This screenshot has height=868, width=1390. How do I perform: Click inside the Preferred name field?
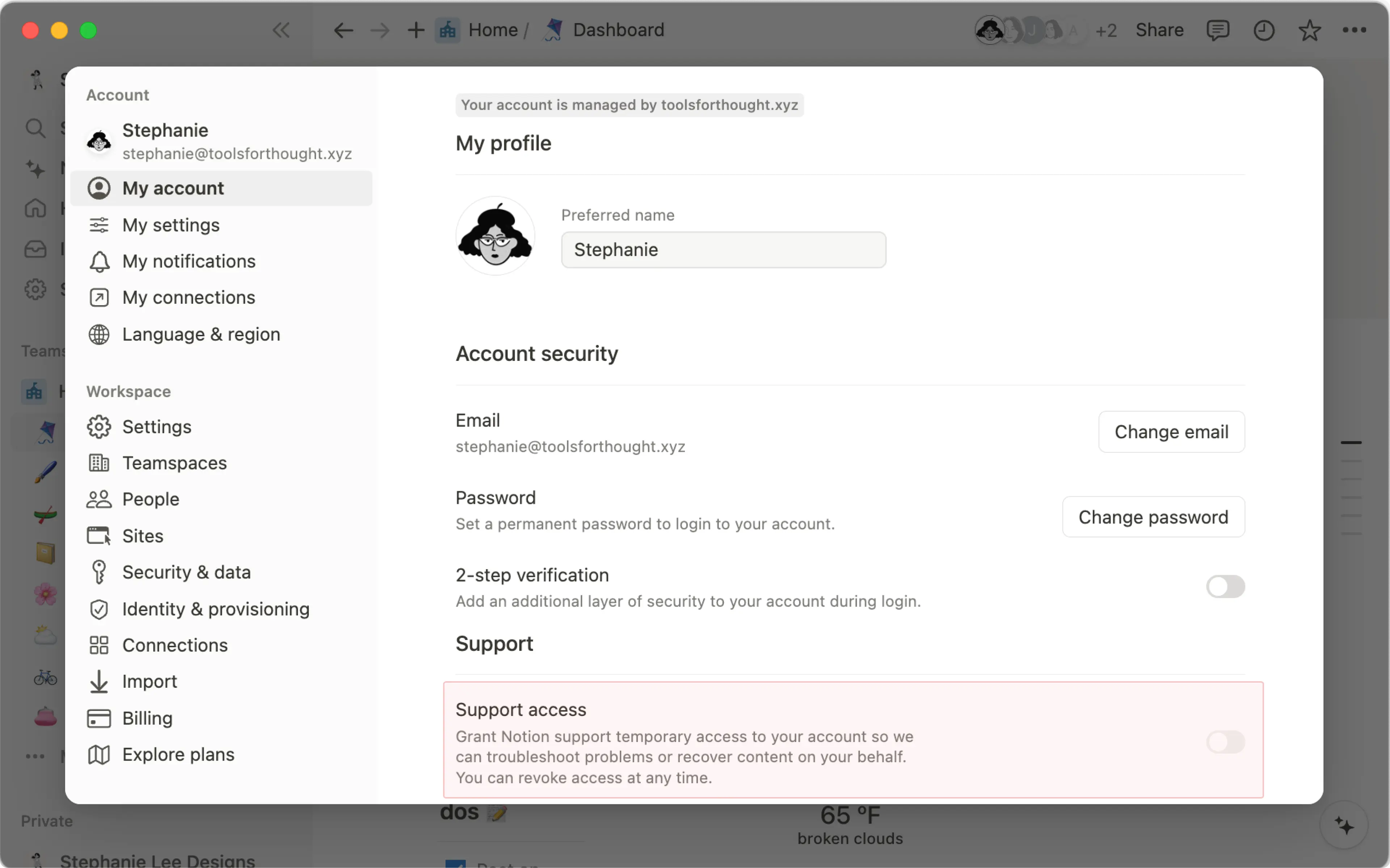tap(723, 250)
